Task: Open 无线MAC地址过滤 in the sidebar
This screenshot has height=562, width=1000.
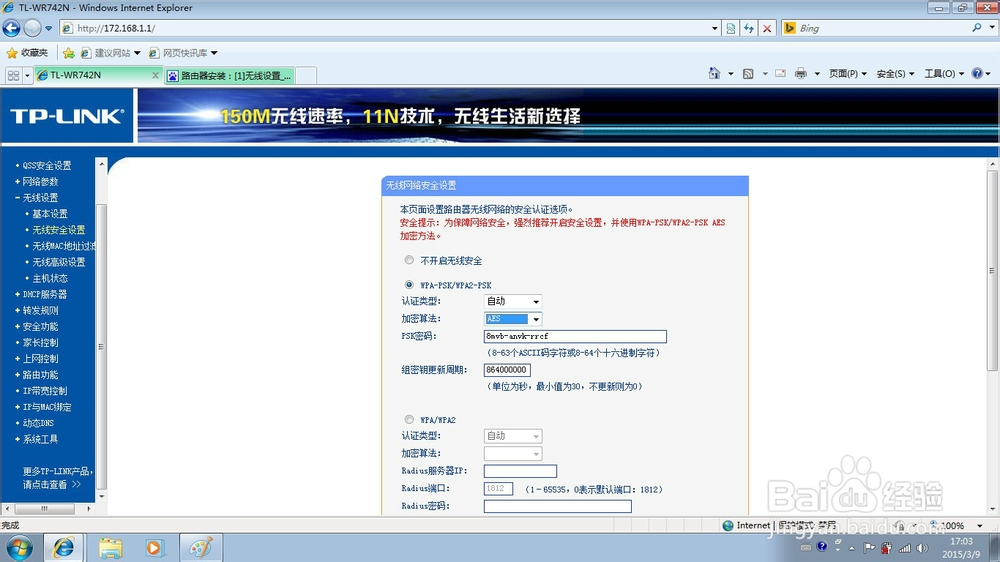Action: pyautogui.click(x=63, y=246)
